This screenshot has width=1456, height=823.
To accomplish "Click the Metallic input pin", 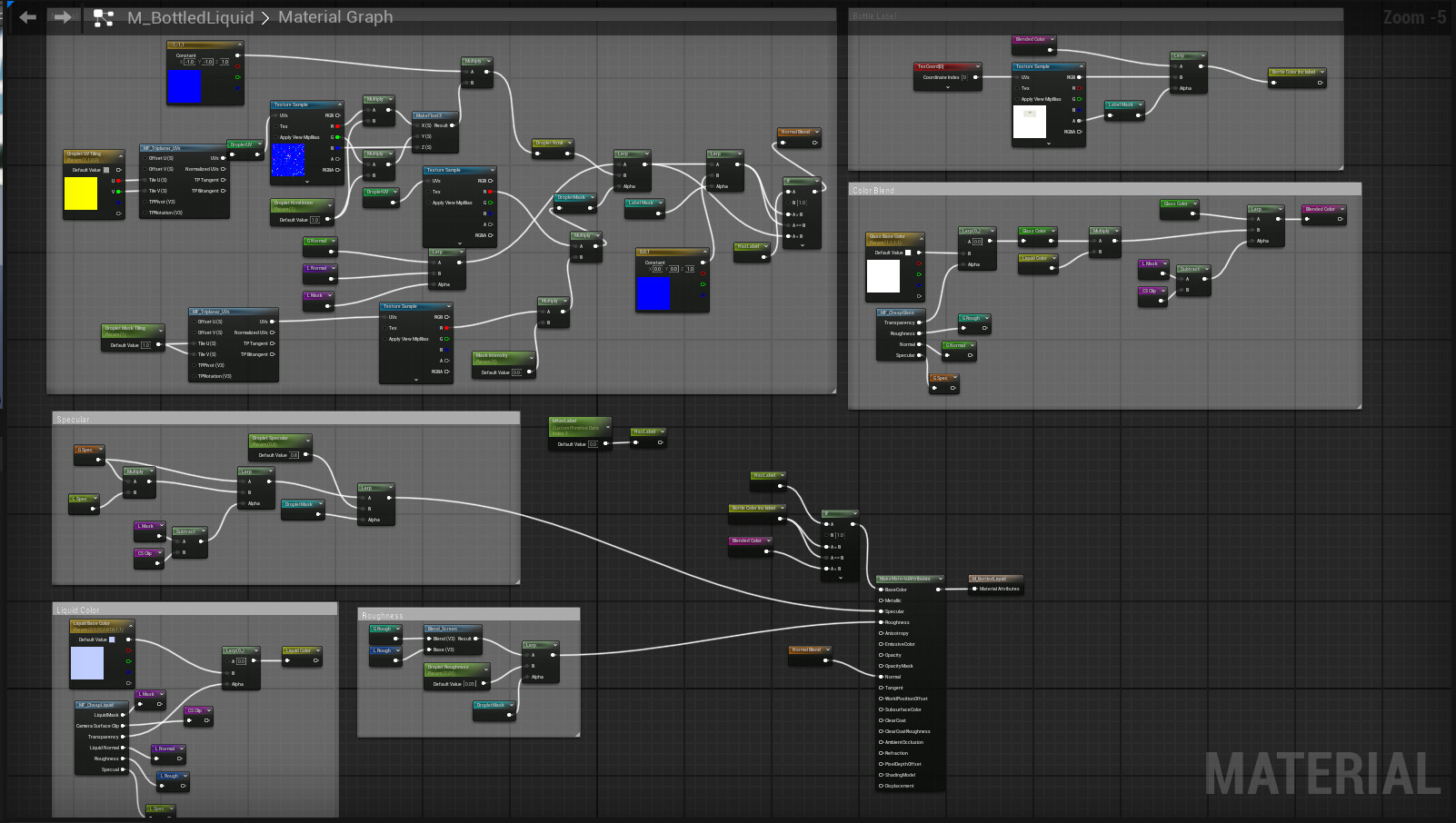I will tap(882, 600).
